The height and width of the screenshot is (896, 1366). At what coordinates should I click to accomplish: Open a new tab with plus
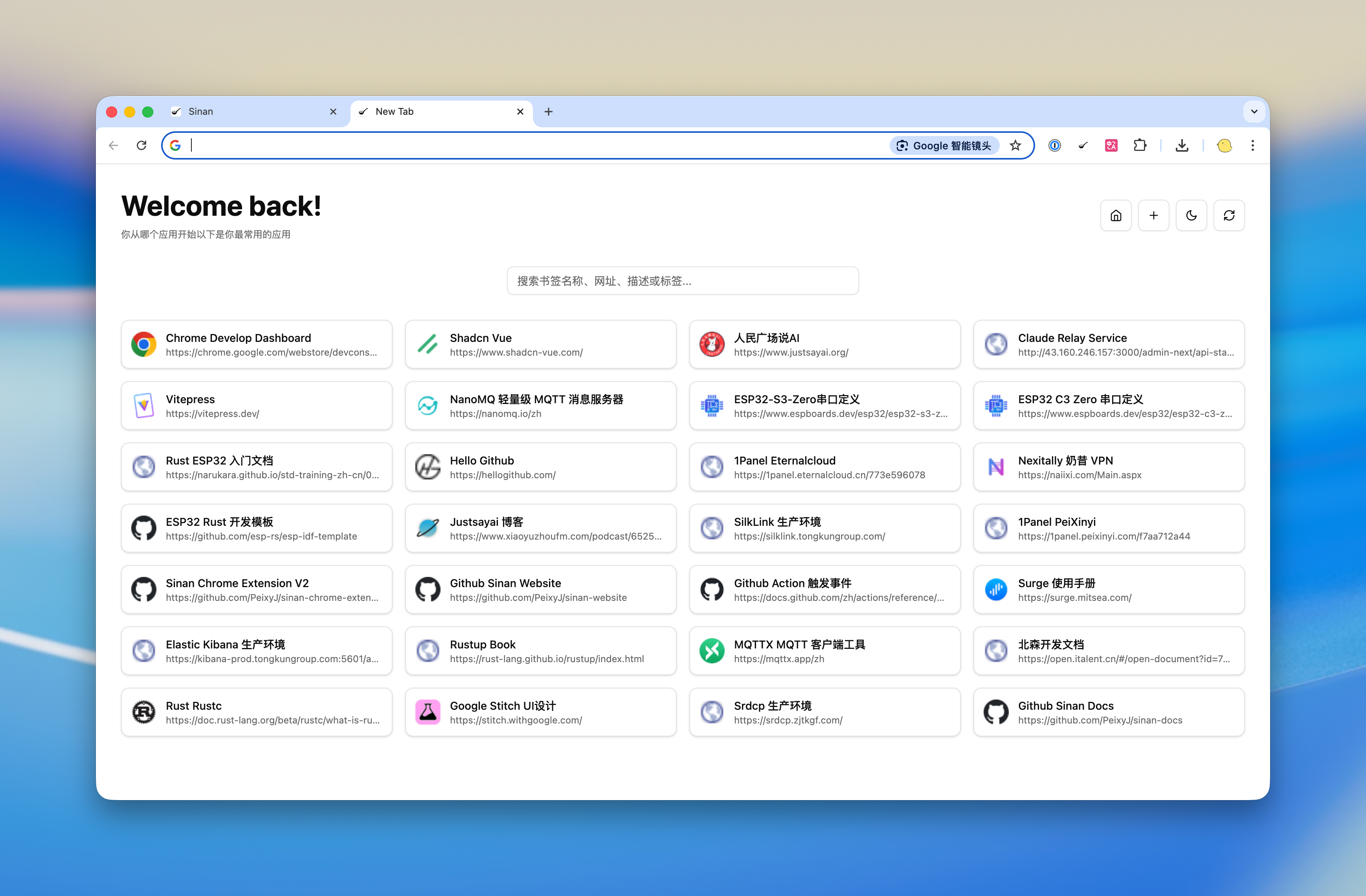[548, 111]
